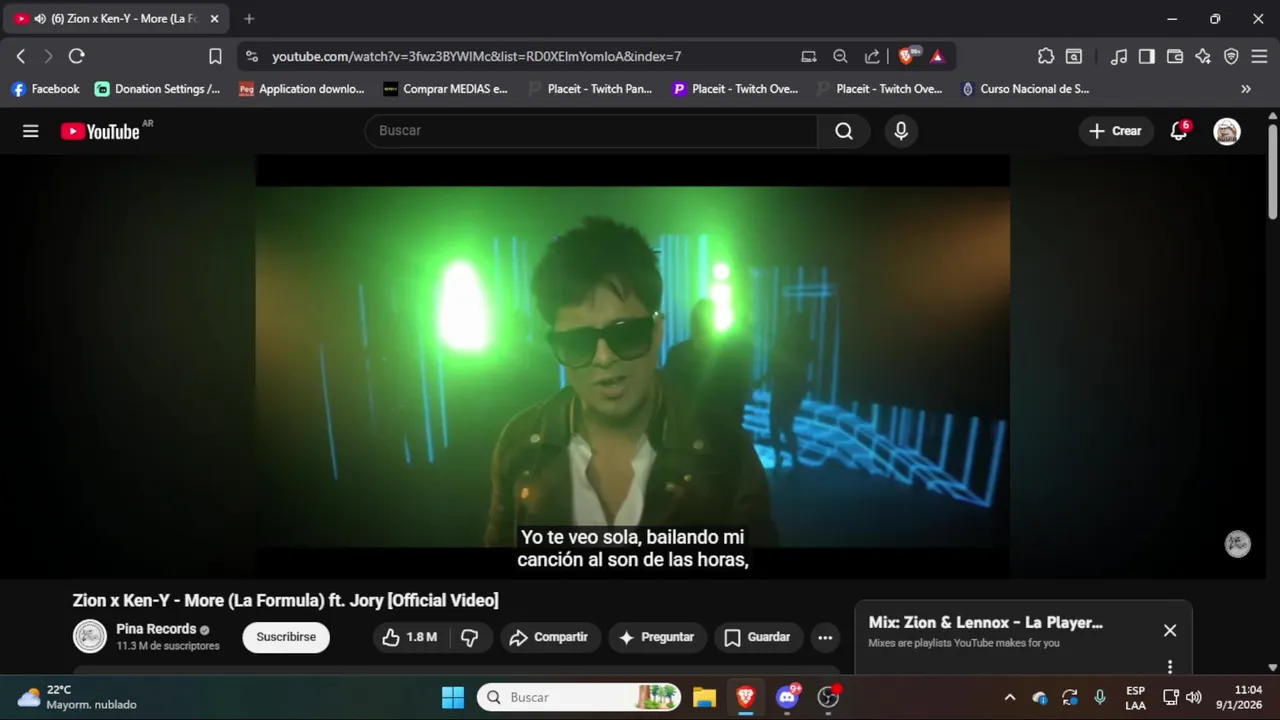
Task: Open Pina Records channel name link
Action: [156, 629]
